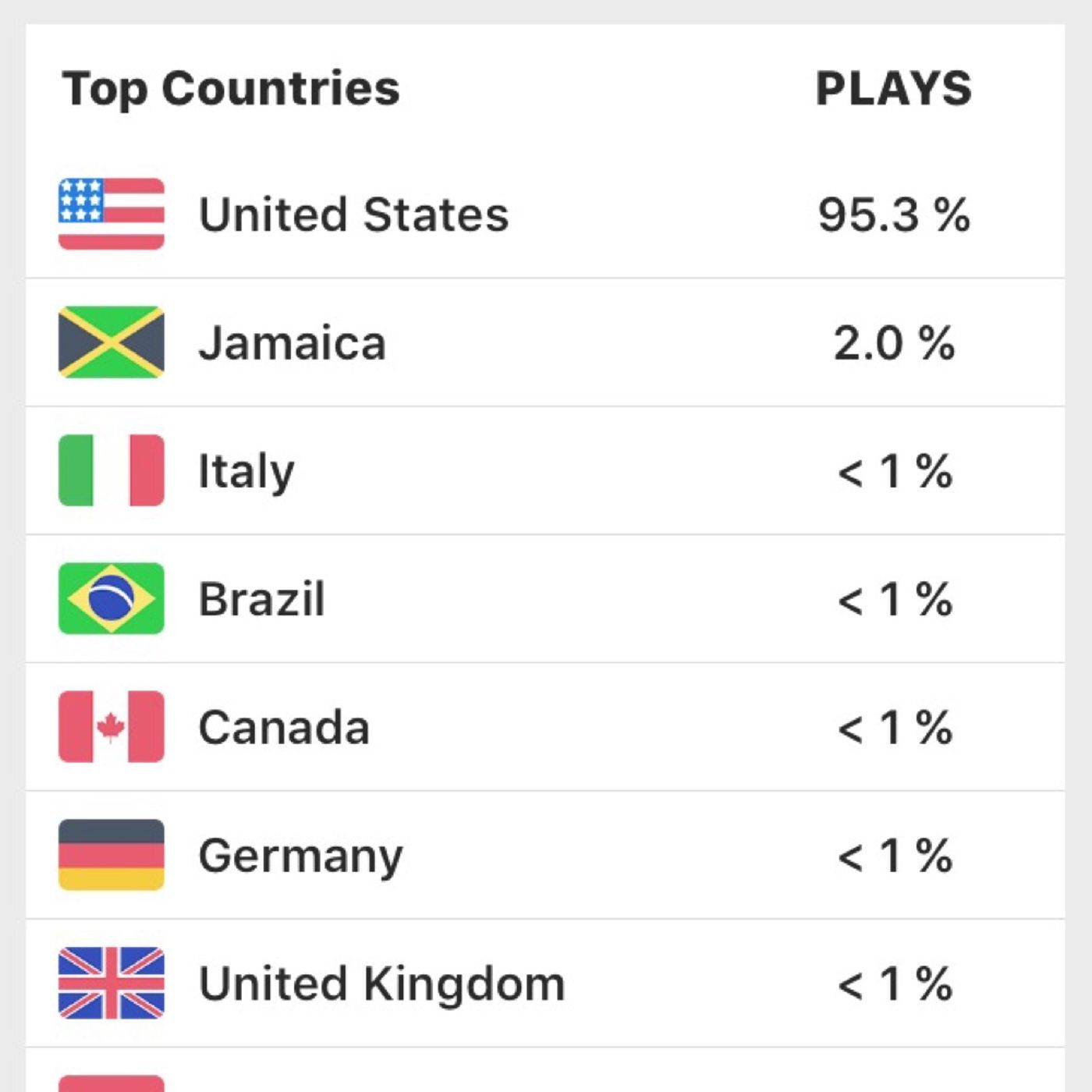Select the Brazil country label
Image resolution: width=1092 pixels, height=1092 pixels.
(262, 599)
